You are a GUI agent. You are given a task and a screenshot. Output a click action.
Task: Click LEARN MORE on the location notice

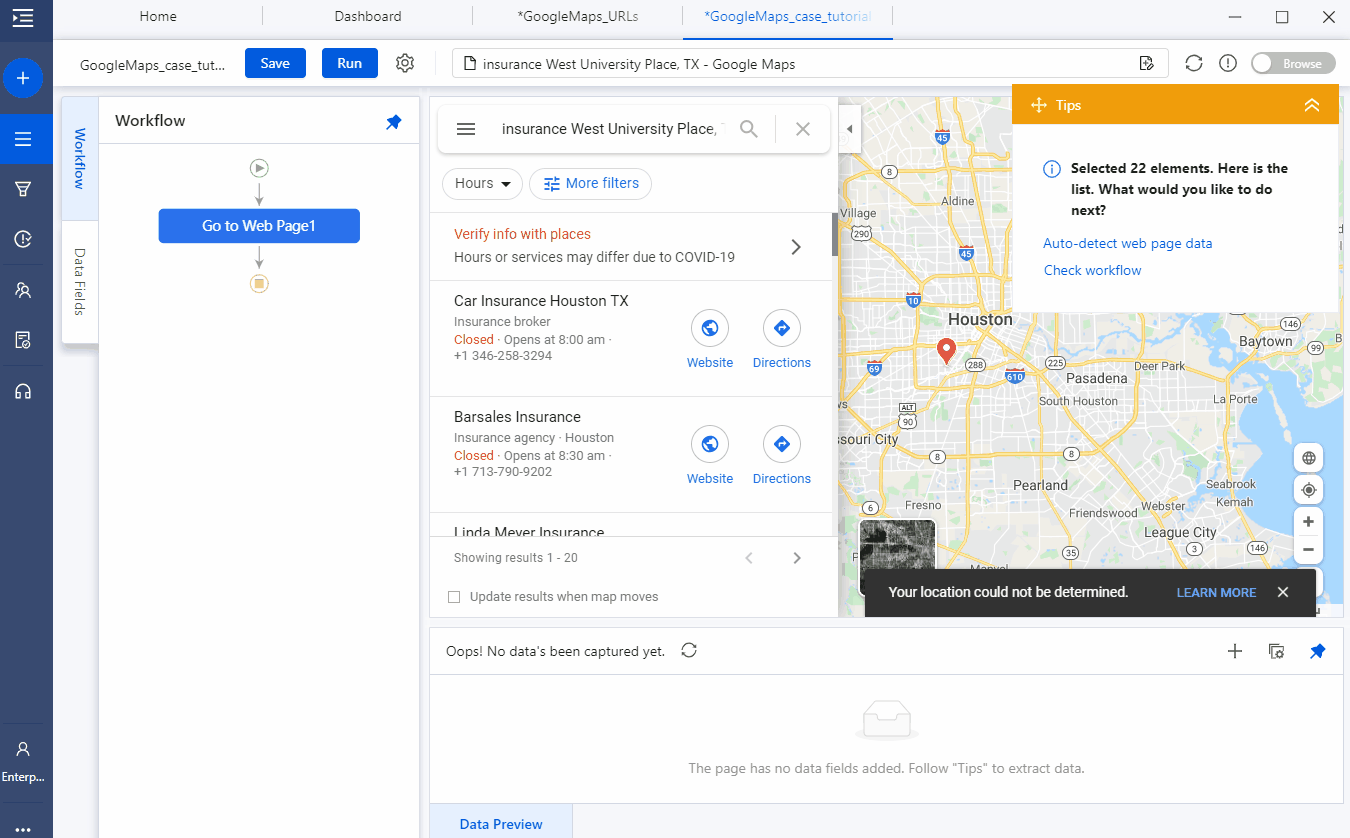tap(1216, 592)
